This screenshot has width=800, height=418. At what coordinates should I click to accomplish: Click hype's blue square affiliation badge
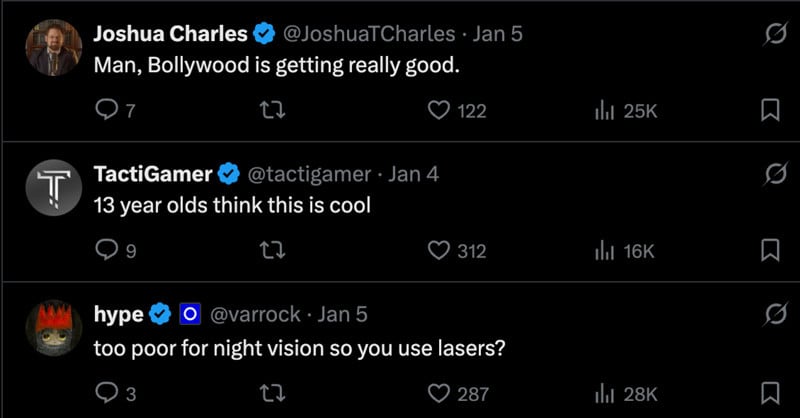click(191, 314)
